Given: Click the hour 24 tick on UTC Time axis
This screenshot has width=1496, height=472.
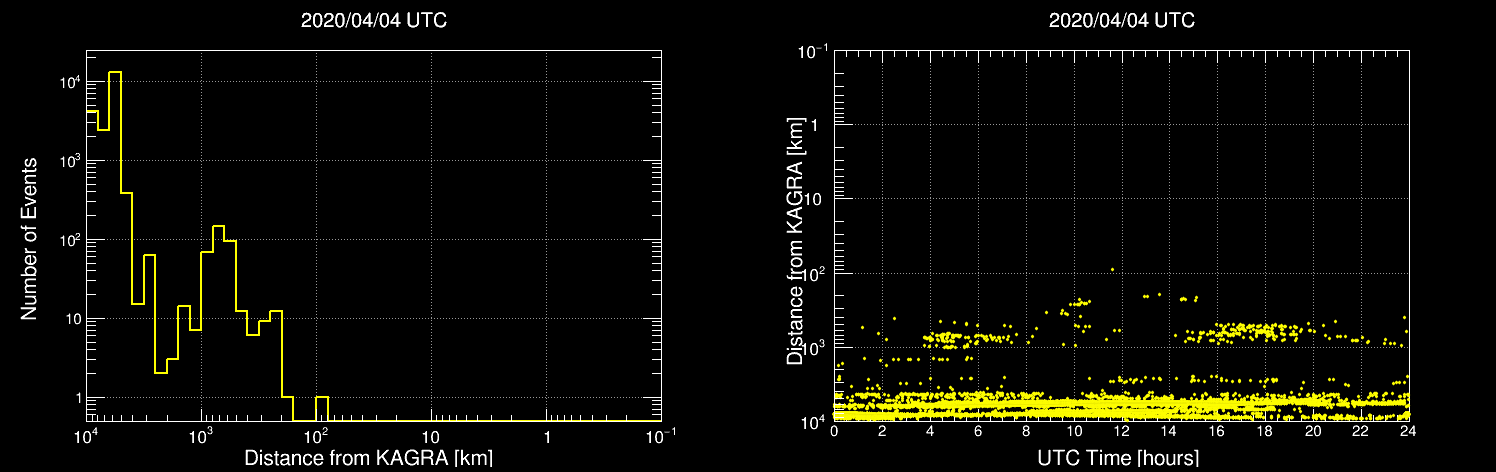Looking at the screenshot, I should click(x=1408, y=430).
